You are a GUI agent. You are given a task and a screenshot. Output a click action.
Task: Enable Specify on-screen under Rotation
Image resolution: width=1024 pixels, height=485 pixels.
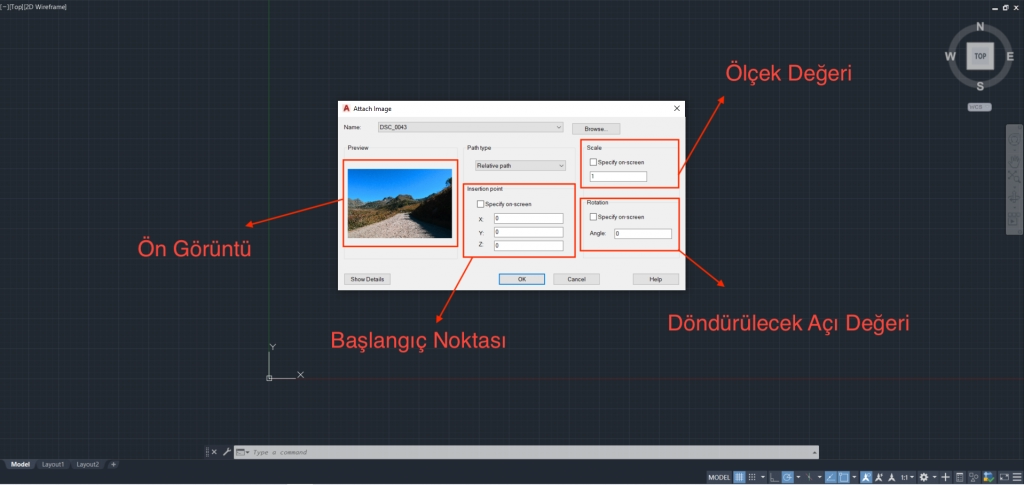point(593,217)
